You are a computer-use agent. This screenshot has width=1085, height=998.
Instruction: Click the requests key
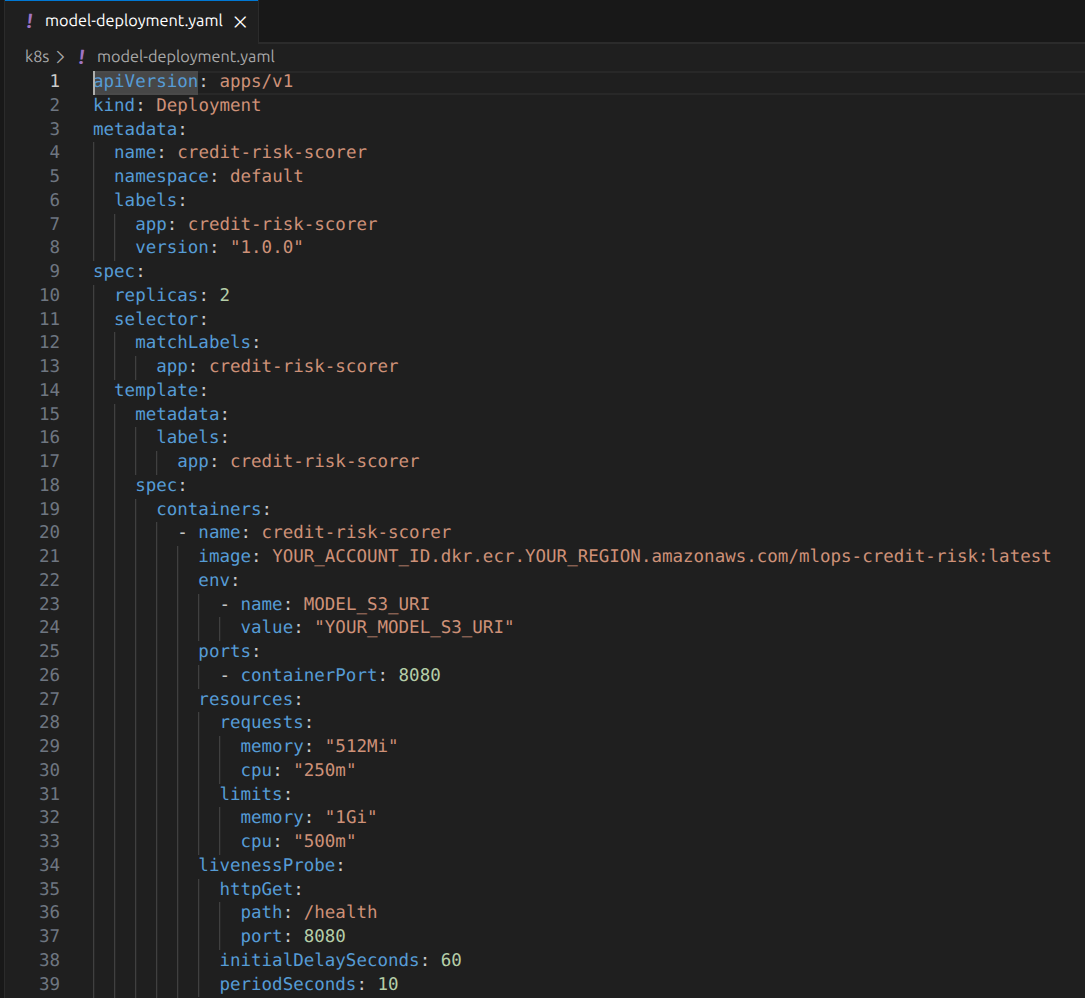pos(262,723)
